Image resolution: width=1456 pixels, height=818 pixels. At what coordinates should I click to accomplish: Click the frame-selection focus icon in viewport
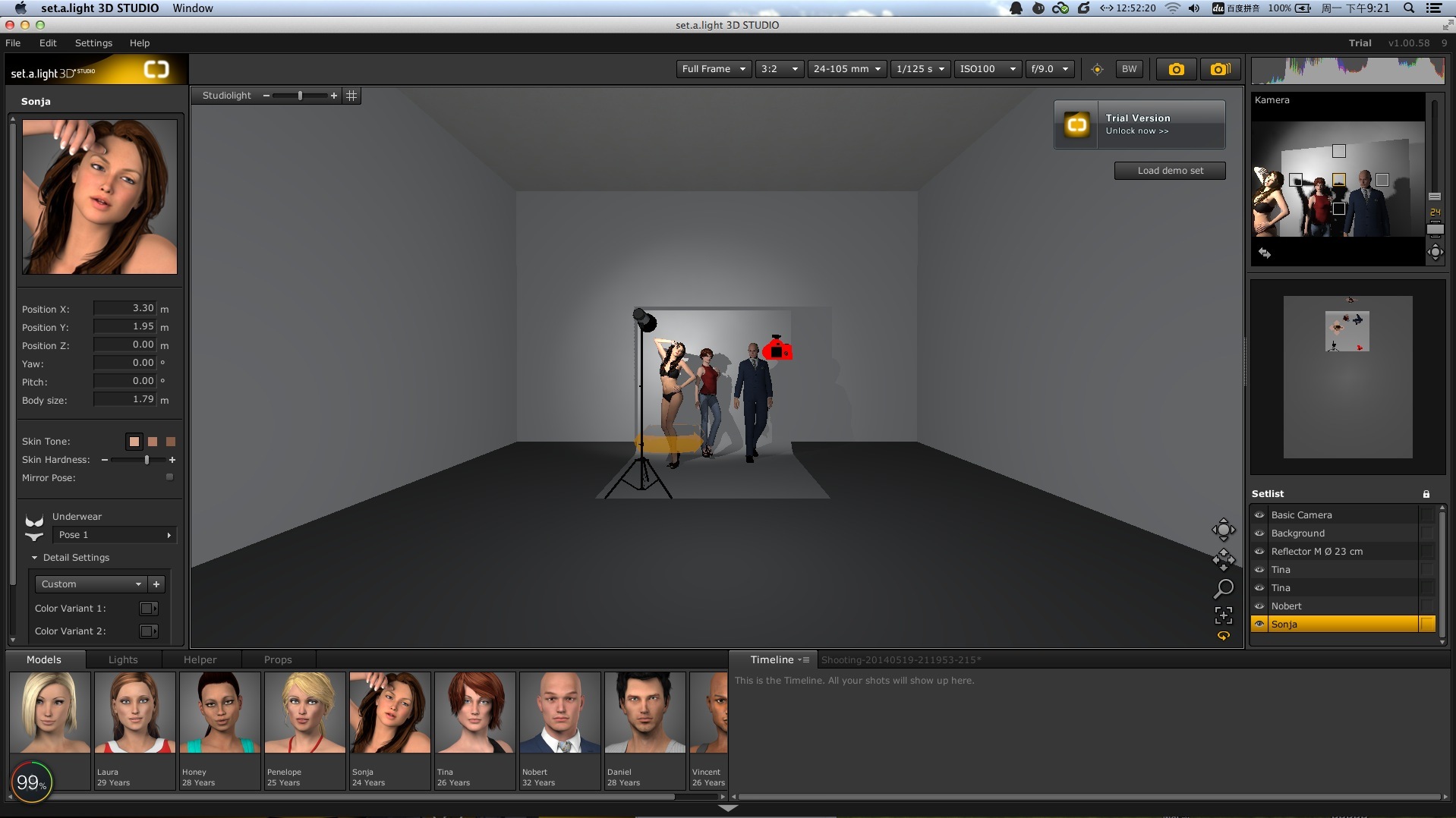[x=1223, y=615]
